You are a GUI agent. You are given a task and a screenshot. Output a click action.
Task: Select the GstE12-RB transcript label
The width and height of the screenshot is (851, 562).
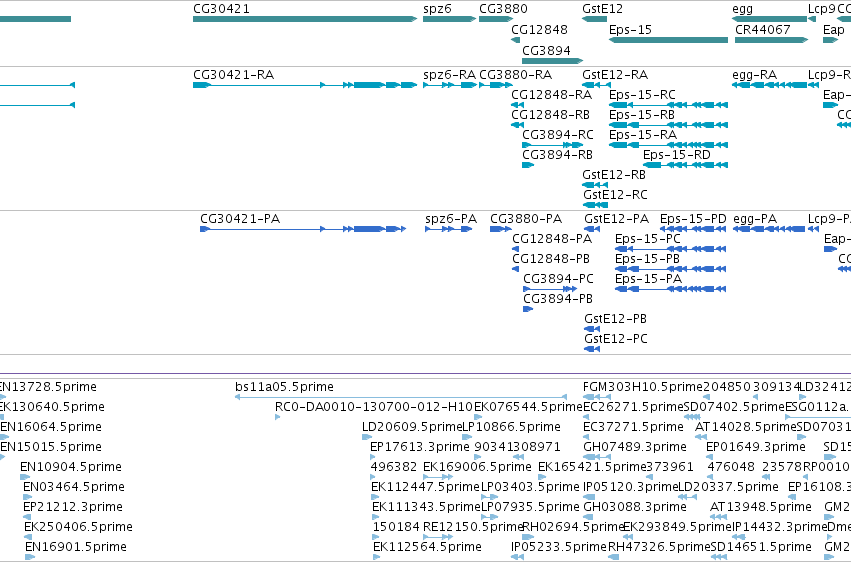tap(614, 175)
